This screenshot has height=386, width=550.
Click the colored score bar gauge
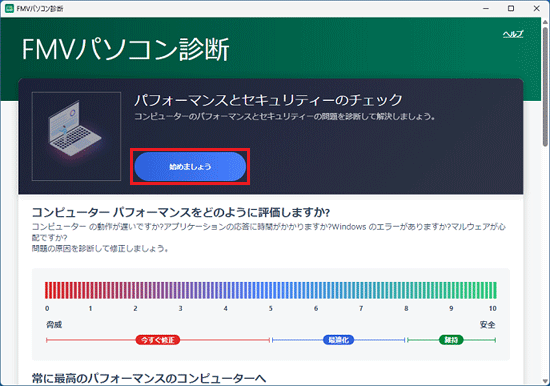pyautogui.click(x=270, y=290)
